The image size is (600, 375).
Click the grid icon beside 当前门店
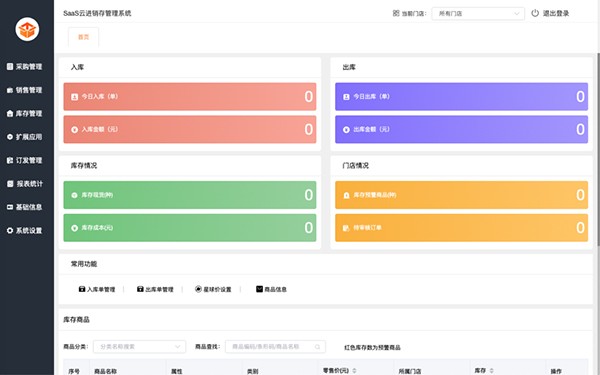pyautogui.click(x=396, y=13)
